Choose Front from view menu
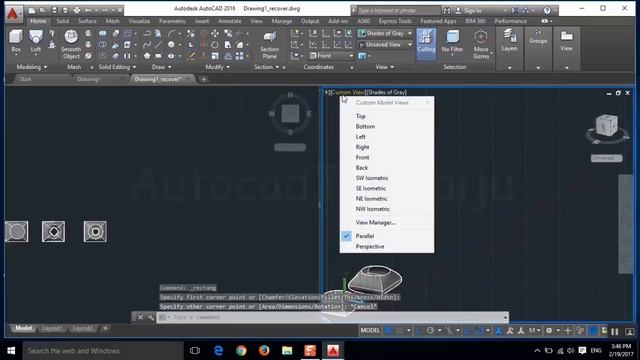 pos(362,158)
